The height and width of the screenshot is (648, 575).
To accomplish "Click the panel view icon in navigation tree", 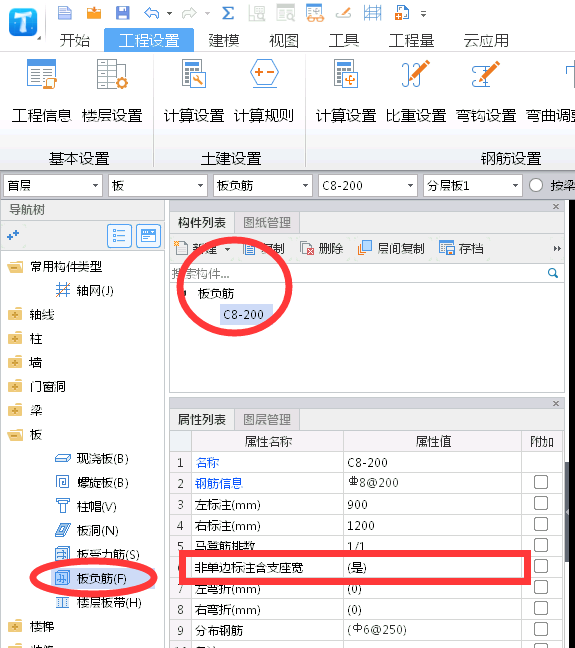I will click(x=148, y=236).
